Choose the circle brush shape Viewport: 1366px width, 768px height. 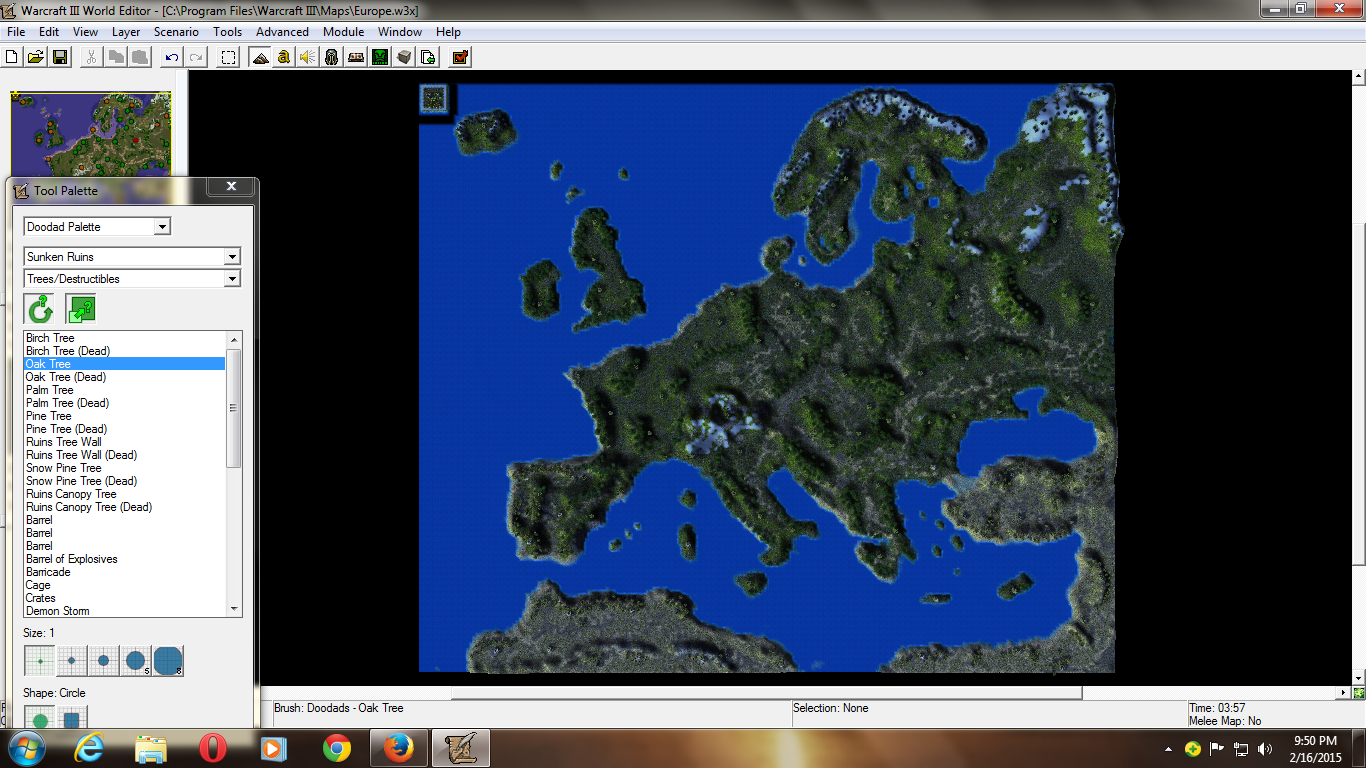click(39, 718)
